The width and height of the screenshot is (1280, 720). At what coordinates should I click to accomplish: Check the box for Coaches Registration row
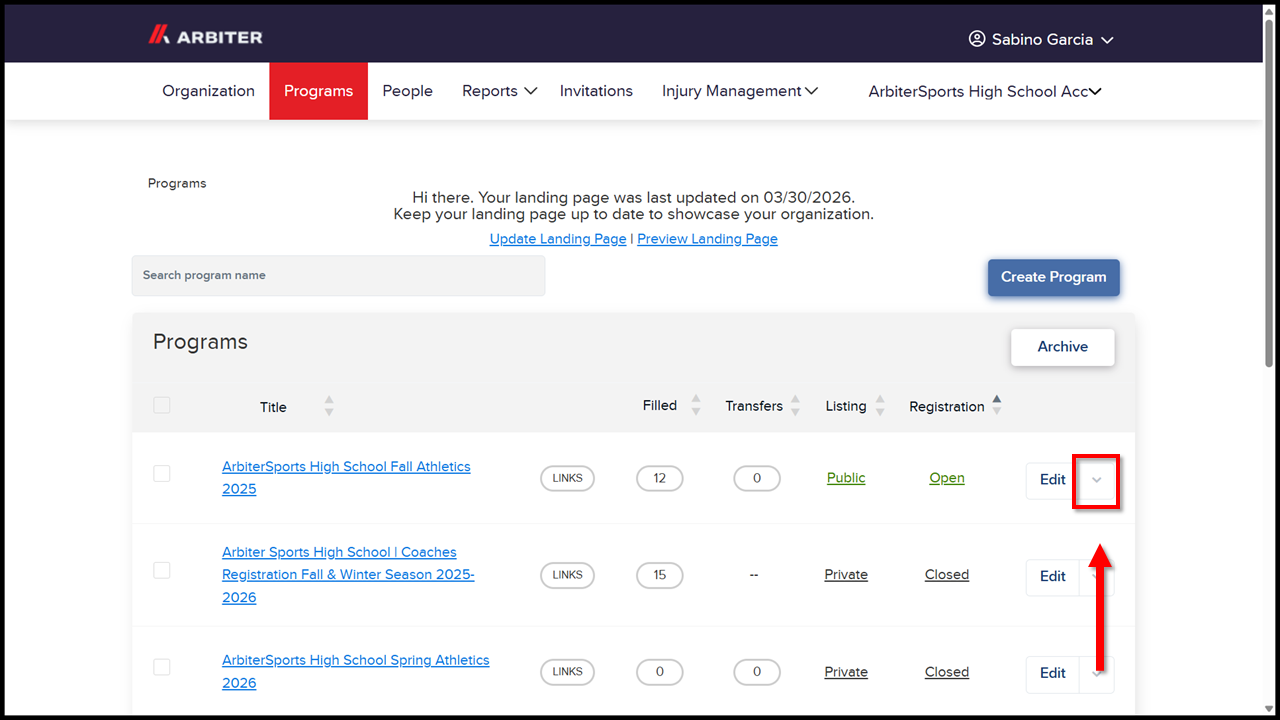(x=162, y=570)
